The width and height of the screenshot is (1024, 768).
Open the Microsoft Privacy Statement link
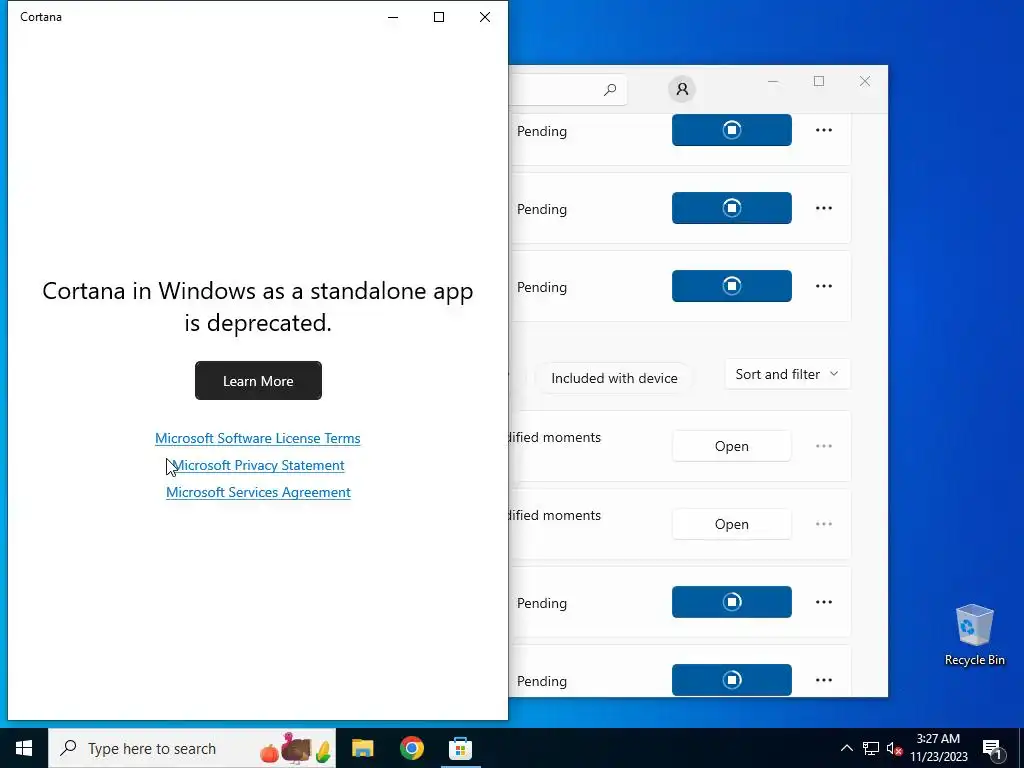(258, 465)
